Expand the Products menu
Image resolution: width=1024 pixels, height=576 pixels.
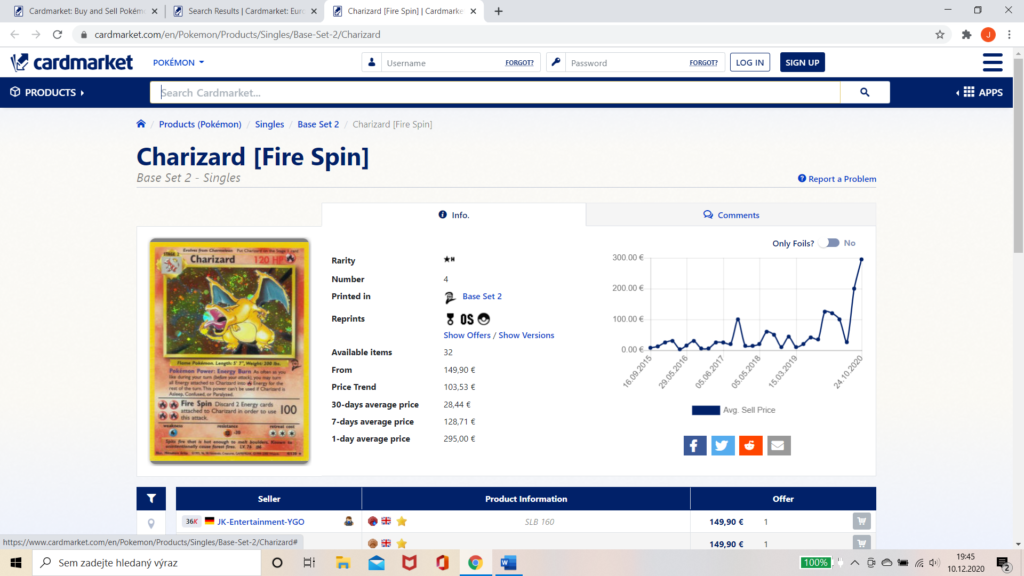point(48,92)
